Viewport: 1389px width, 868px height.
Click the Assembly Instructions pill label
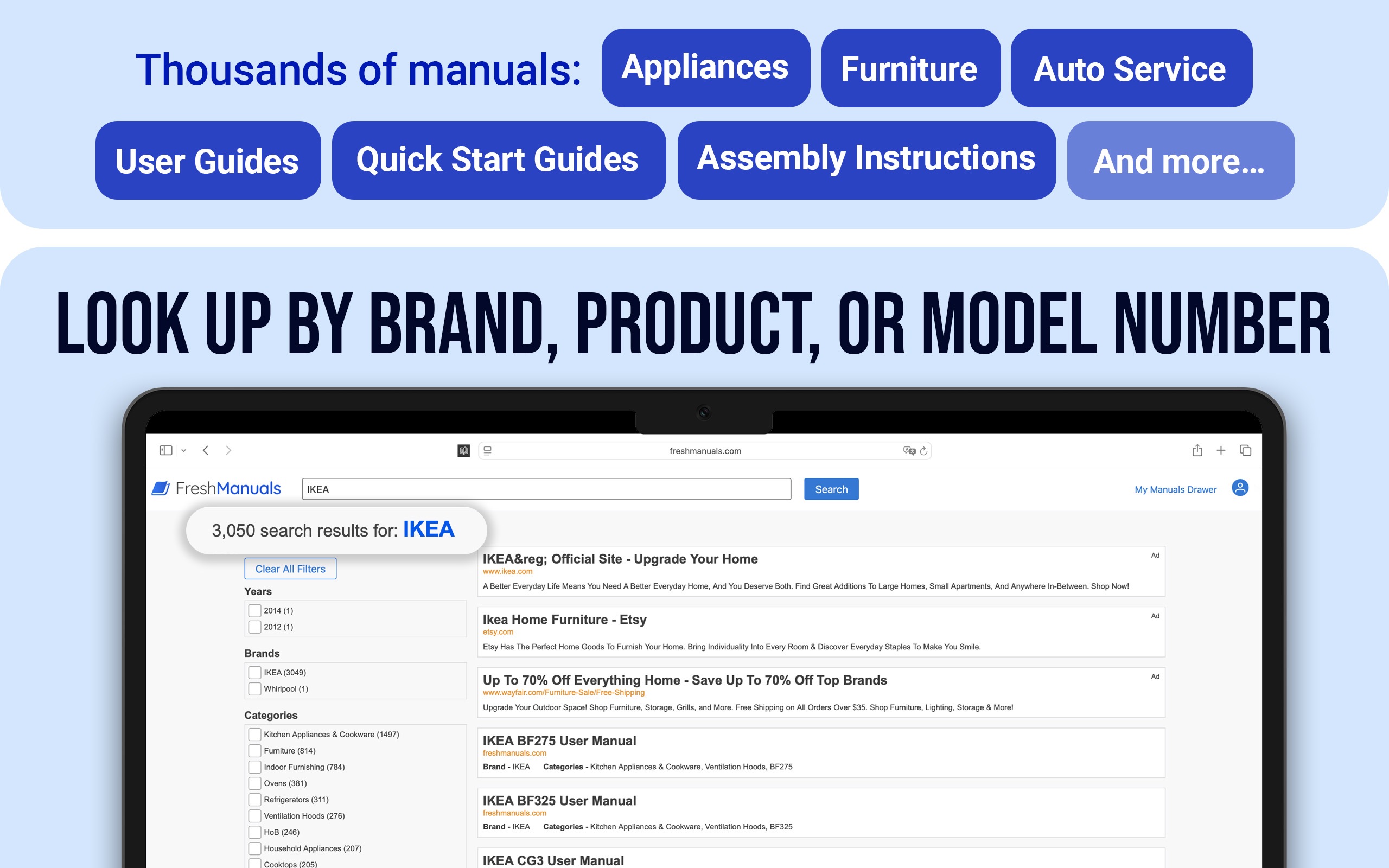[866, 159]
